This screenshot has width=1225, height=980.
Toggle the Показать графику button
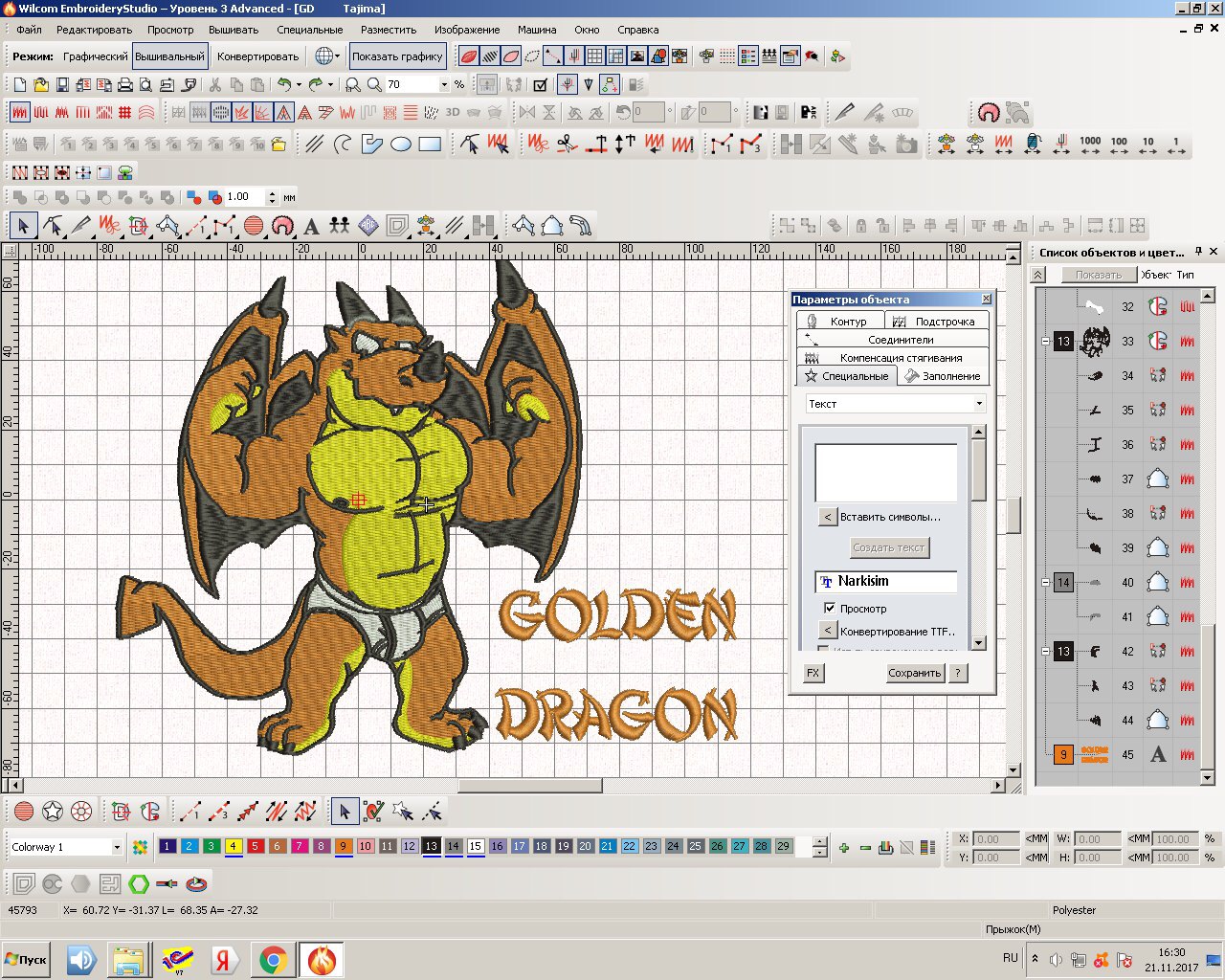397,56
